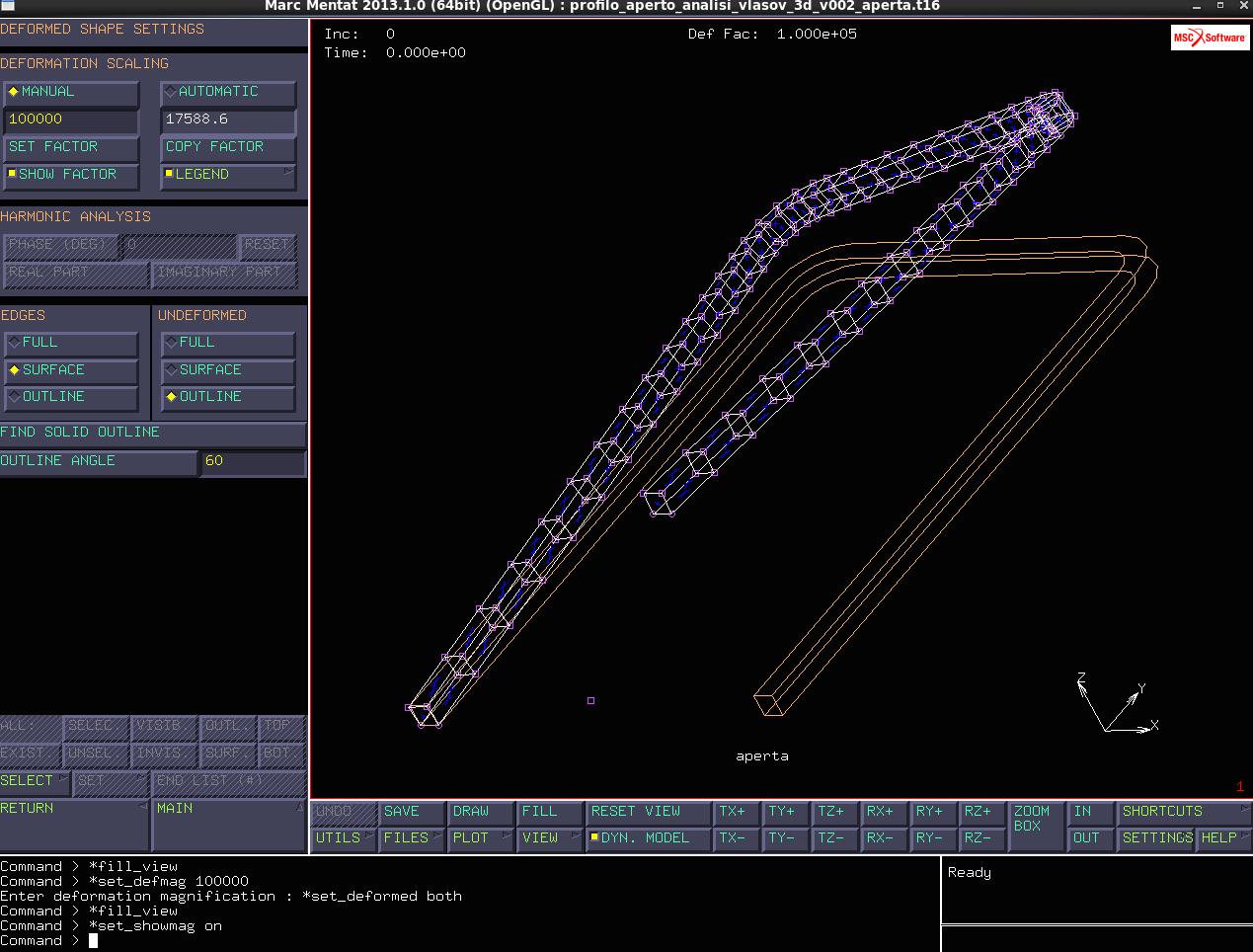The image size is (1253, 952).
Task: Open the HELP menu
Action: [x=1224, y=838]
